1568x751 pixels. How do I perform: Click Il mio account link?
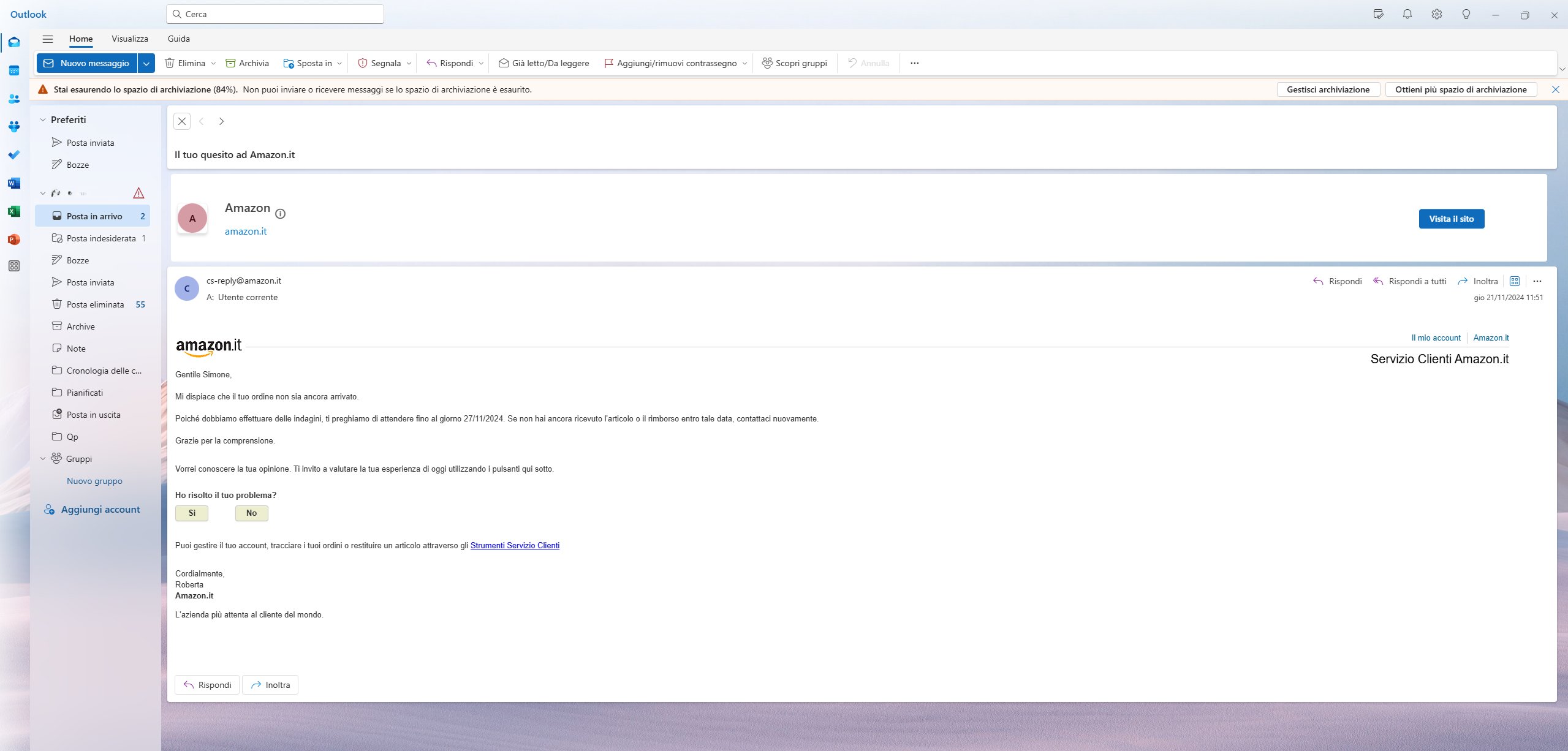click(1436, 338)
